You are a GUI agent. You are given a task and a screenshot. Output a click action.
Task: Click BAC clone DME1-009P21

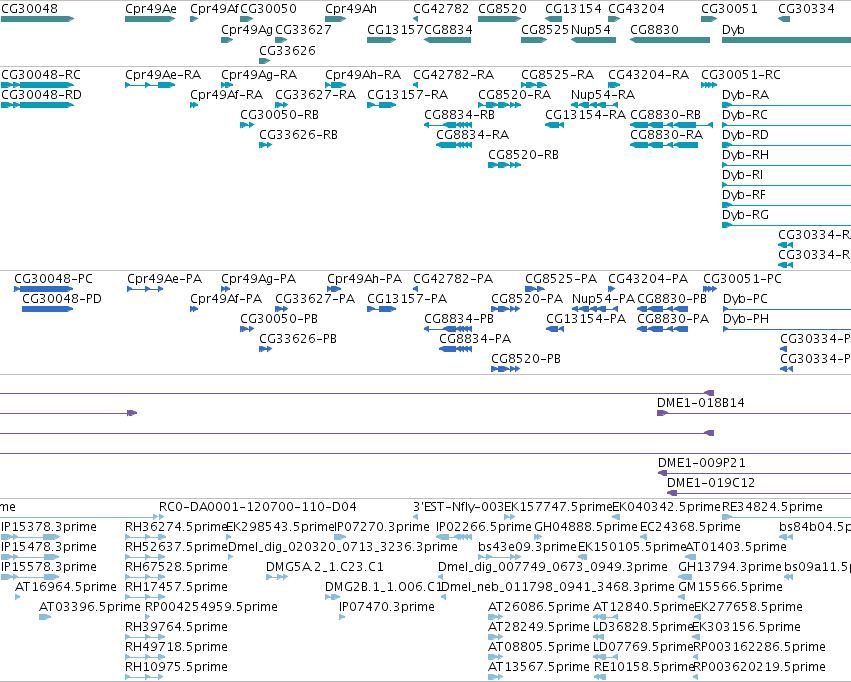702,463
